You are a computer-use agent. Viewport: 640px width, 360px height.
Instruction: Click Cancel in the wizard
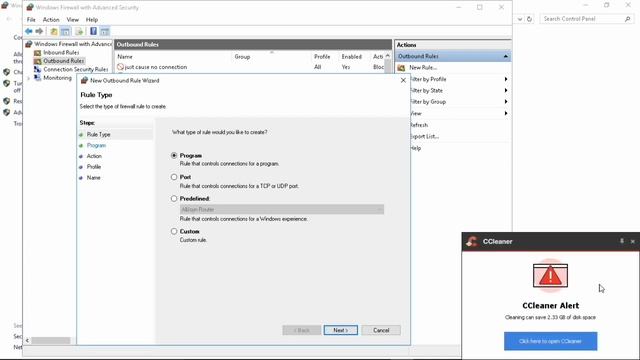381,330
